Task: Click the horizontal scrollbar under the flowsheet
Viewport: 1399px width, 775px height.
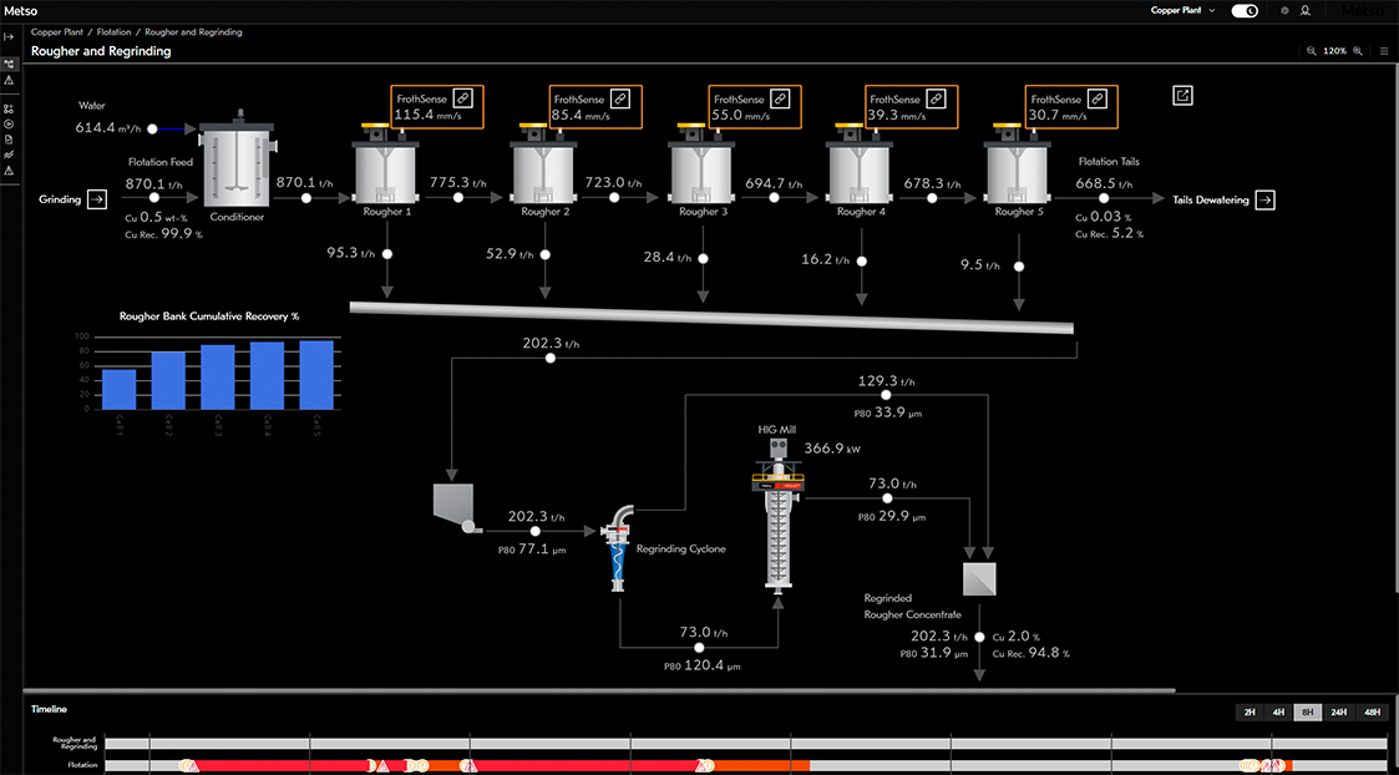Action: coord(600,690)
